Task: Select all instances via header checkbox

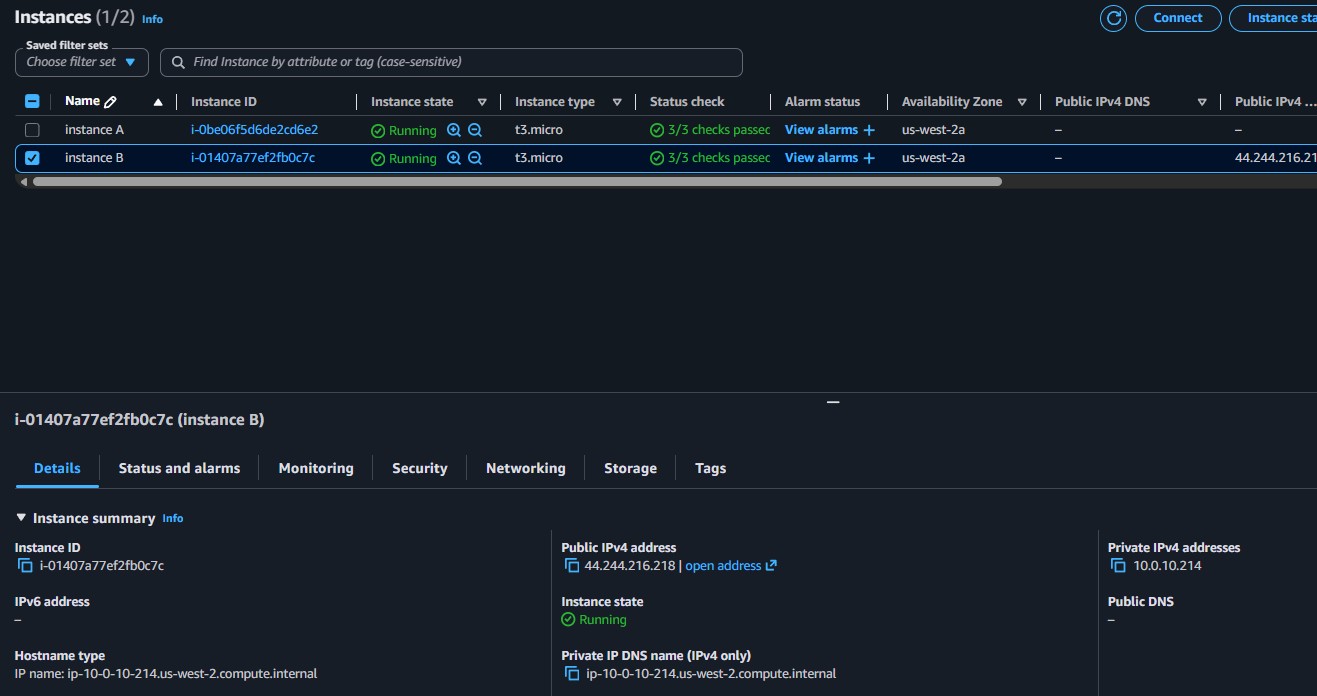Action: (32, 101)
